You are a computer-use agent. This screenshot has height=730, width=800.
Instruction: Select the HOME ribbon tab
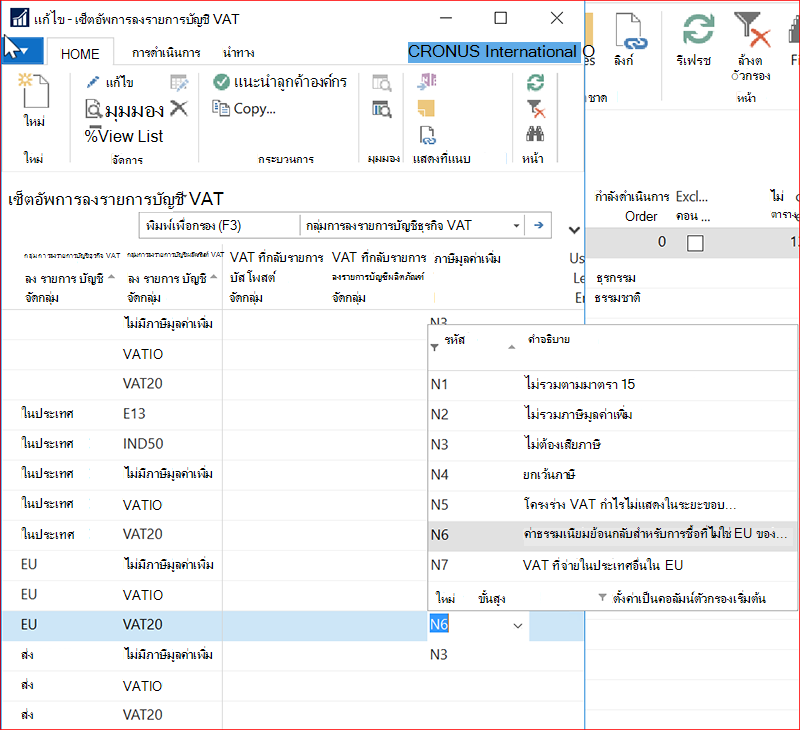[x=80, y=54]
